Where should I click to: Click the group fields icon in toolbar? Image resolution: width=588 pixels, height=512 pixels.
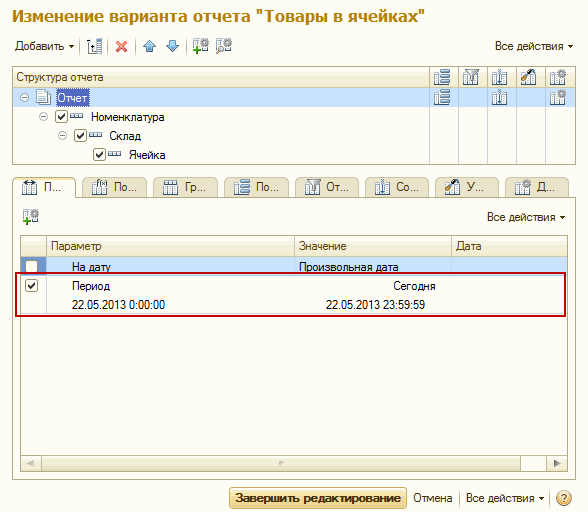[94, 46]
